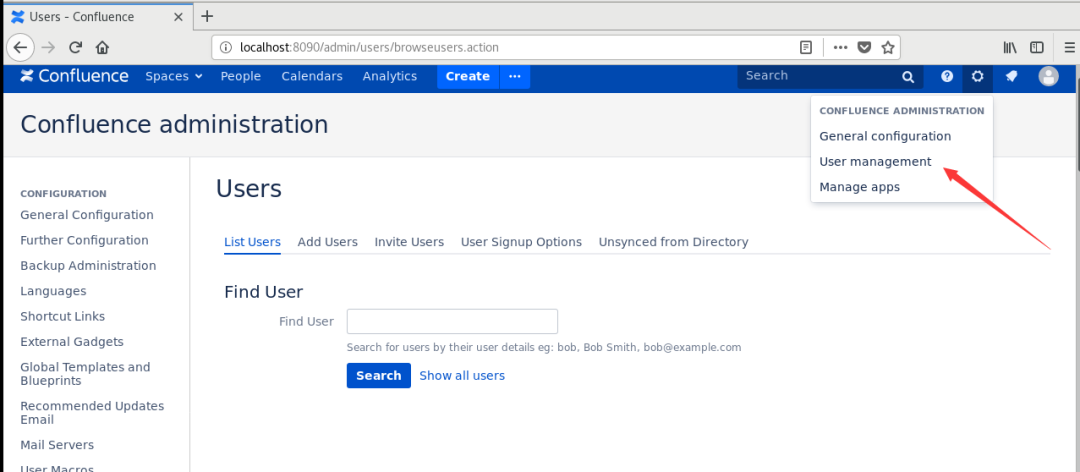
Task: Open notifications rocket icon in header
Action: pos(1011,77)
